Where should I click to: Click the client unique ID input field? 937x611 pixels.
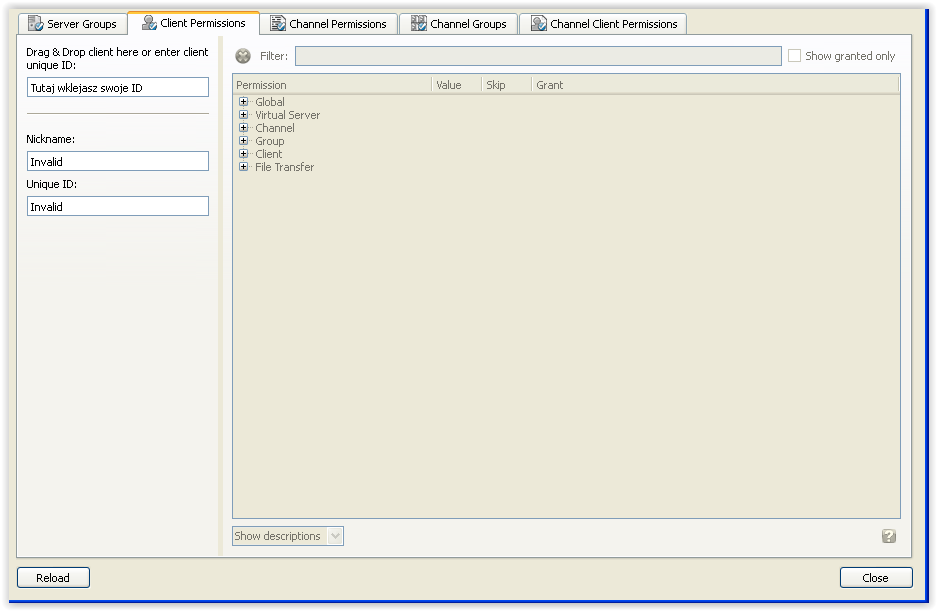coord(118,87)
